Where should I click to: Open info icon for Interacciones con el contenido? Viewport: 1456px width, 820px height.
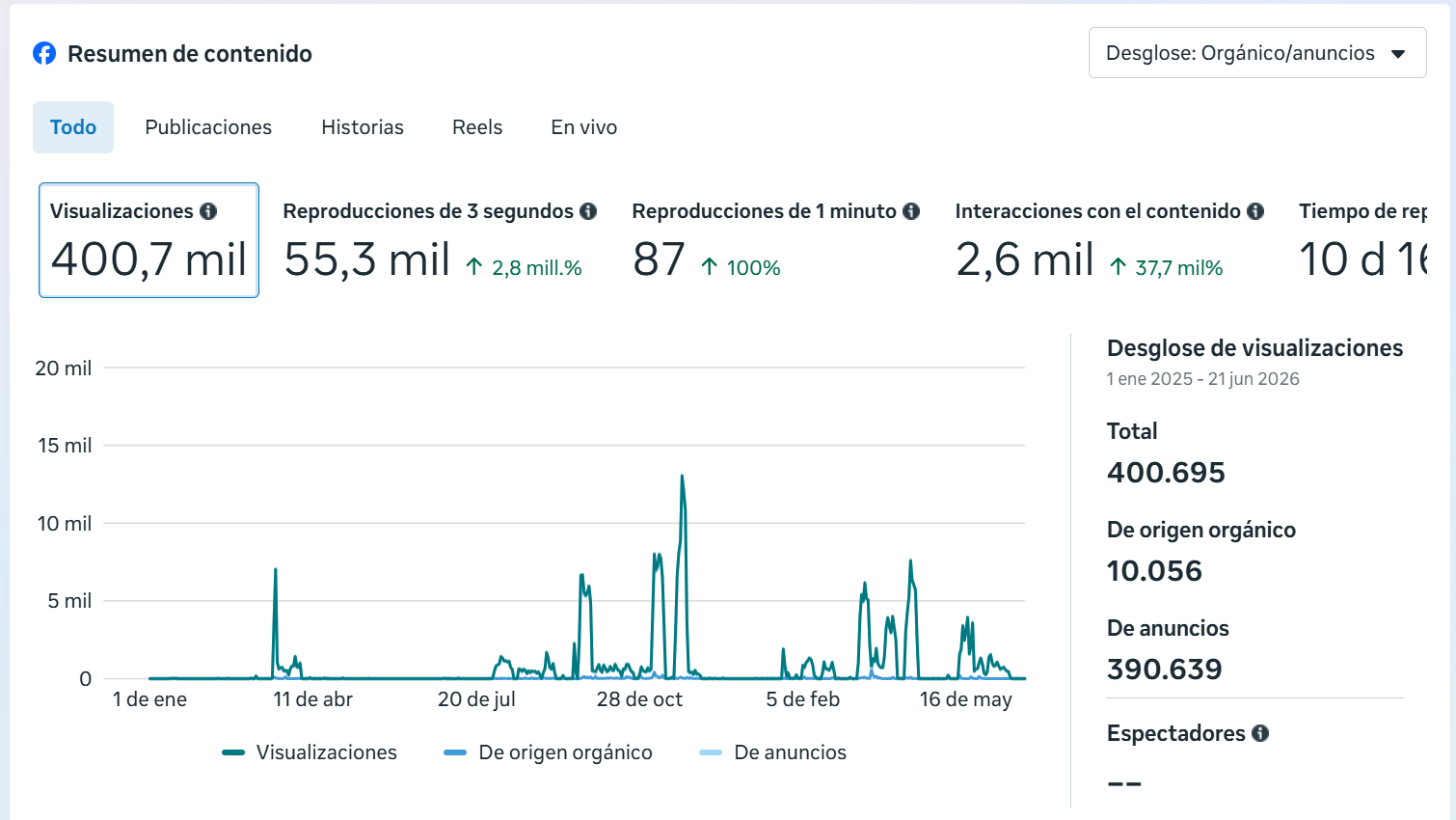click(1255, 211)
